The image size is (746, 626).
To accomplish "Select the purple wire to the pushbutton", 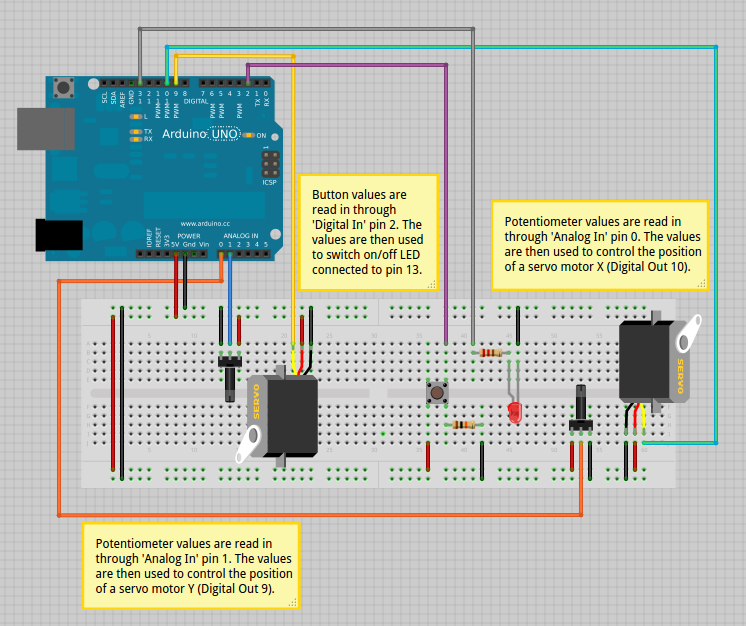I will pos(445,200).
